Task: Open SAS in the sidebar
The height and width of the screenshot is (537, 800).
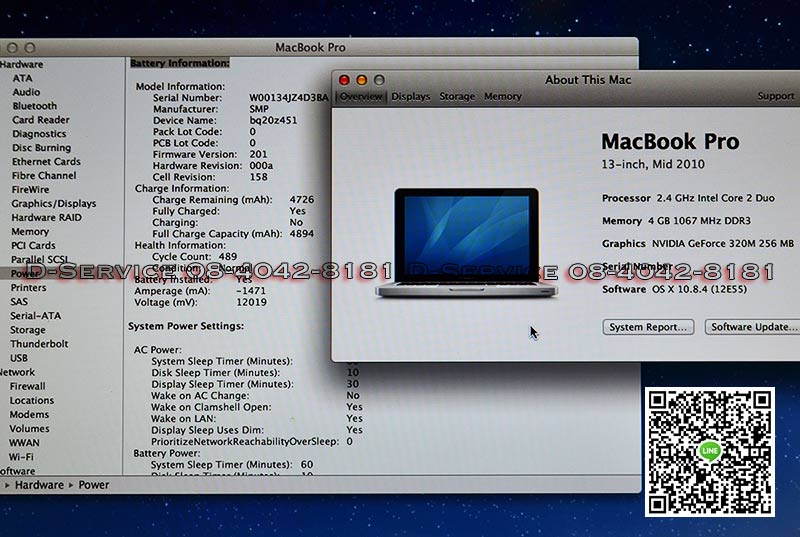Action: click(19, 301)
